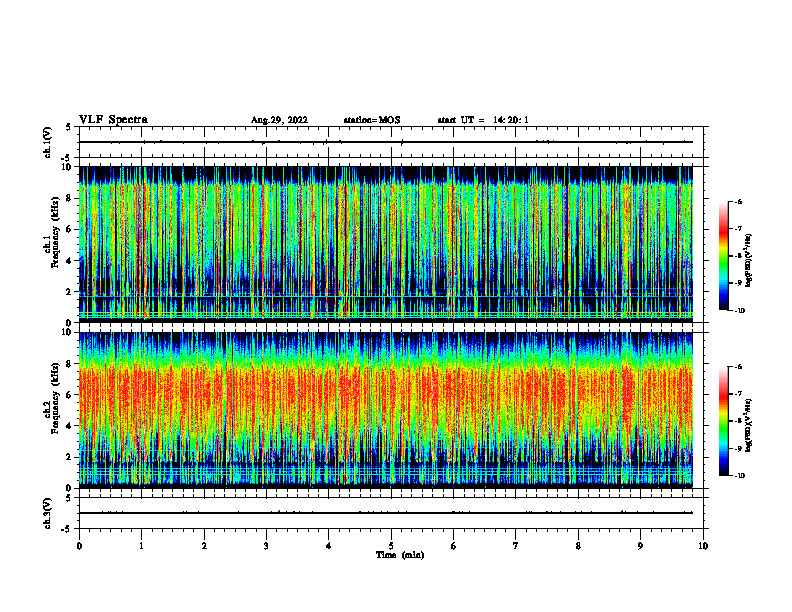Select the date text "Aug.29, 2022"
Screen dimensions: 792x612
point(279,120)
